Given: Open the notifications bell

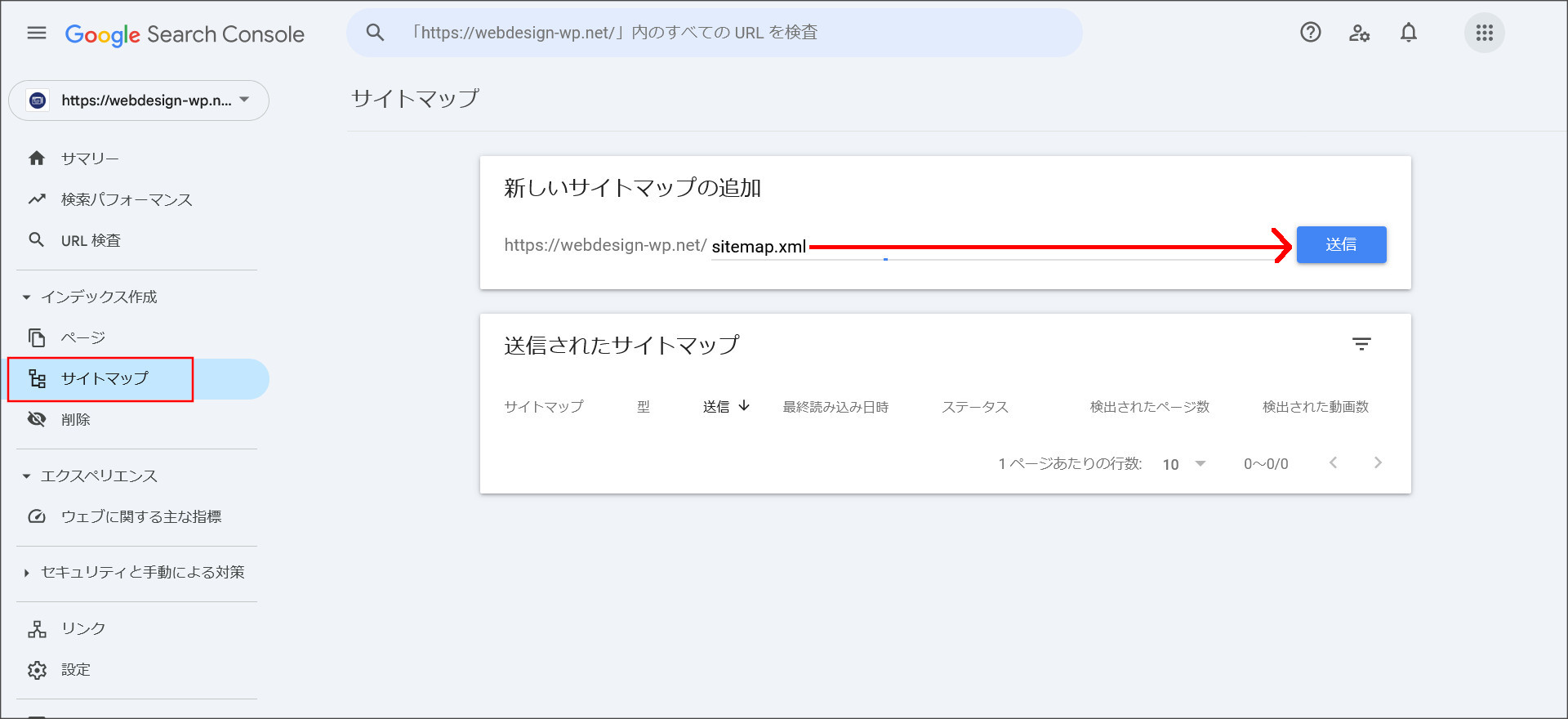Looking at the screenshot, I should click(x=1409, y=33).
